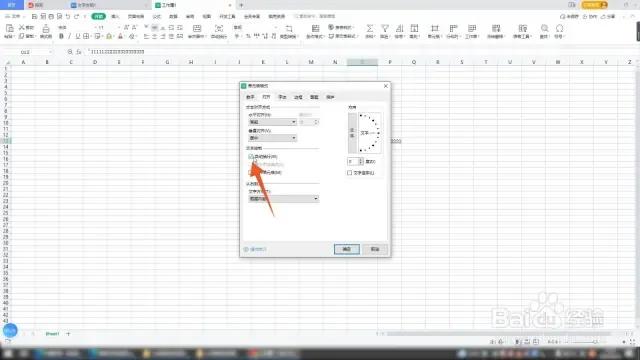
Task: Toggle the vertical text checkbox under Orientation
Action: [x=349, y=173]
